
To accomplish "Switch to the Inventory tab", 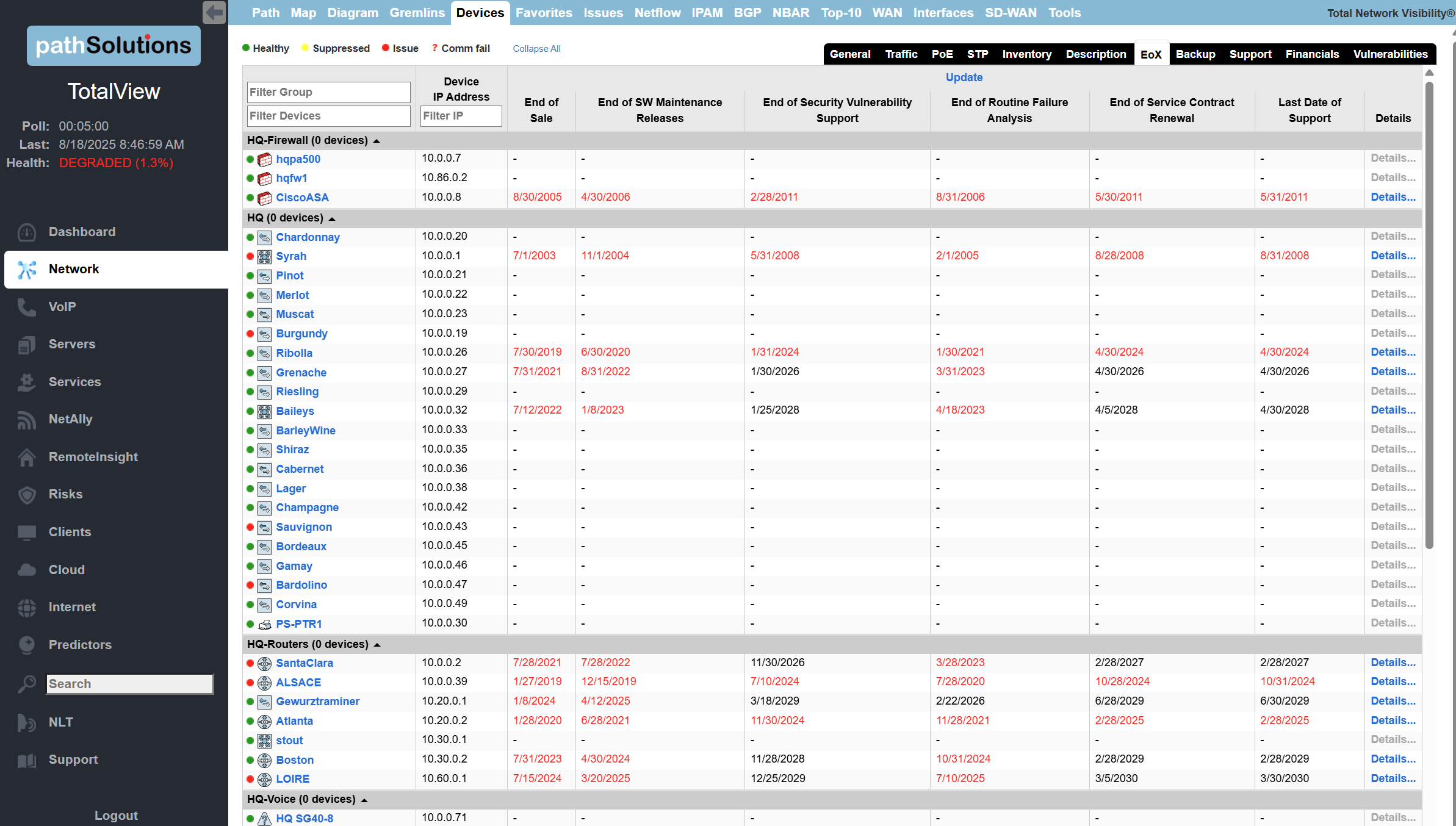I will tap(1027, 54).
